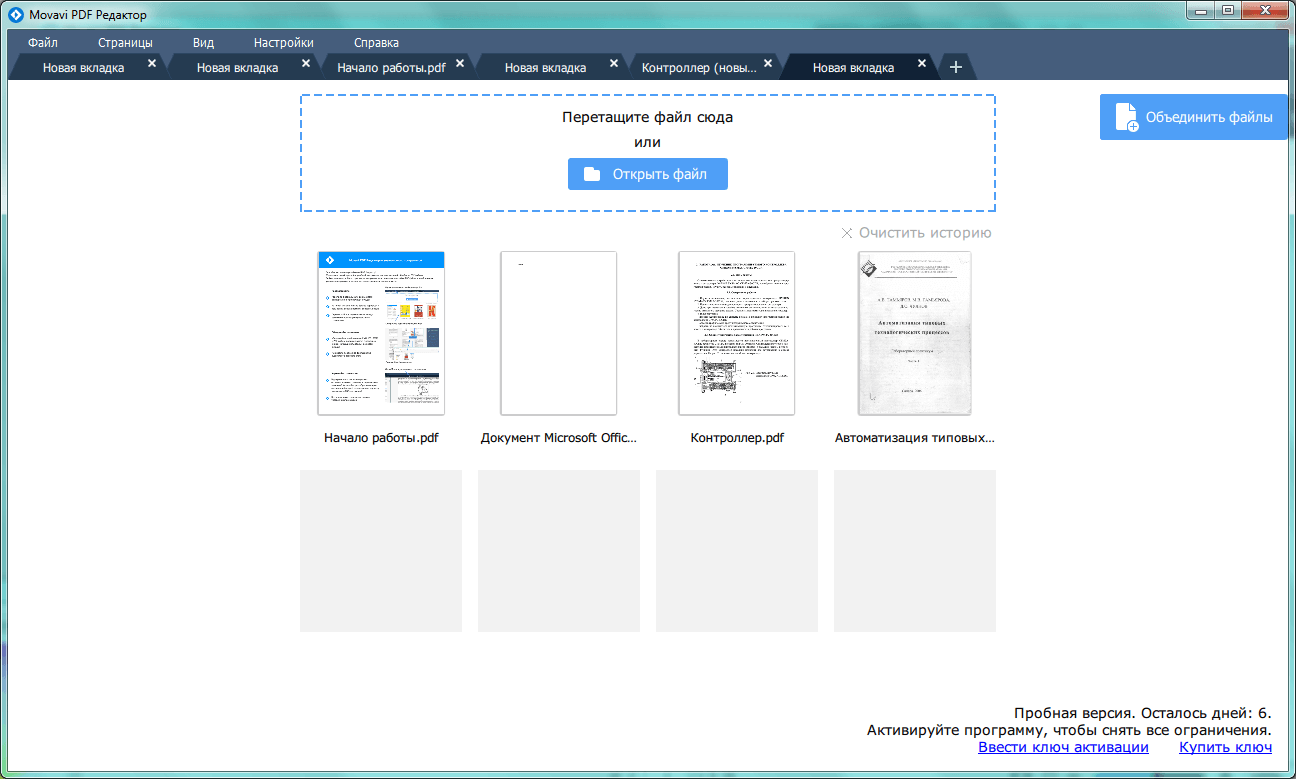
Task: Open the Файл menu
Action: [43, 43]
